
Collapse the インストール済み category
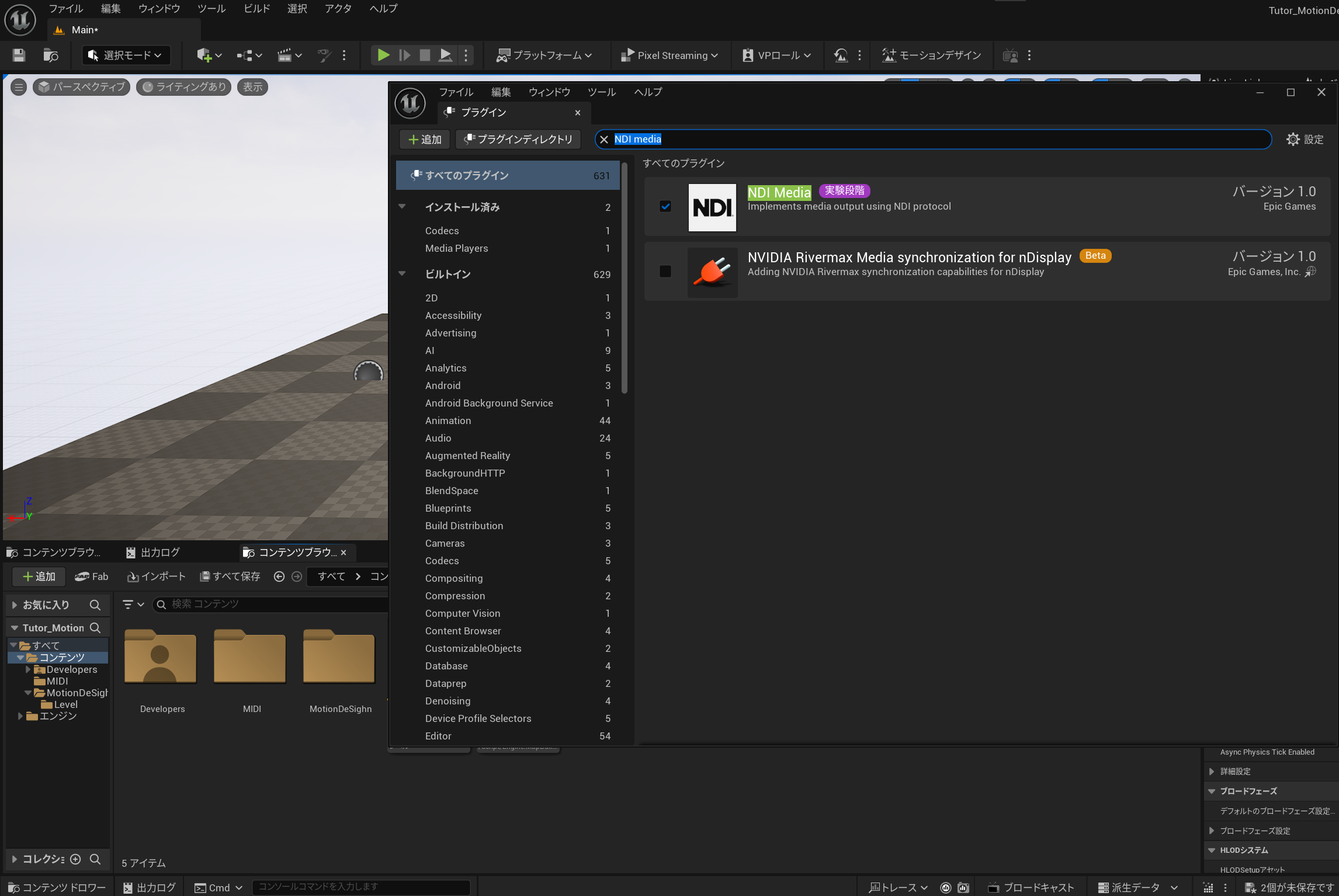point(402,207)
